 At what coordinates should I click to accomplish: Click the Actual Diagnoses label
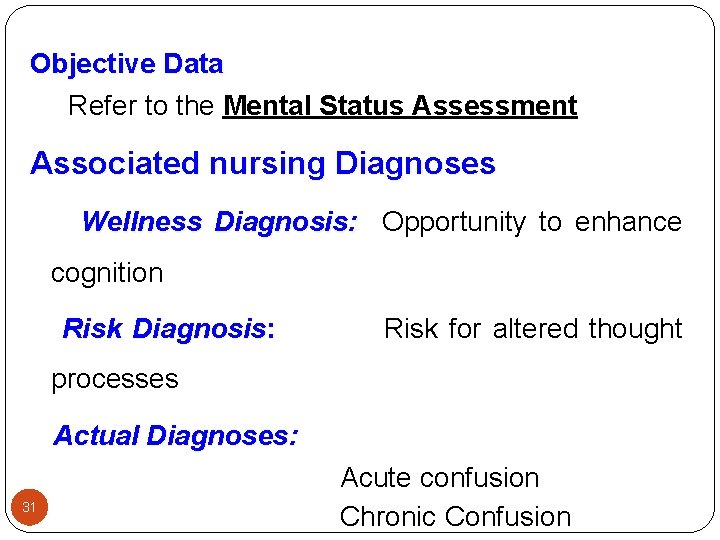[x=175, y=436]
